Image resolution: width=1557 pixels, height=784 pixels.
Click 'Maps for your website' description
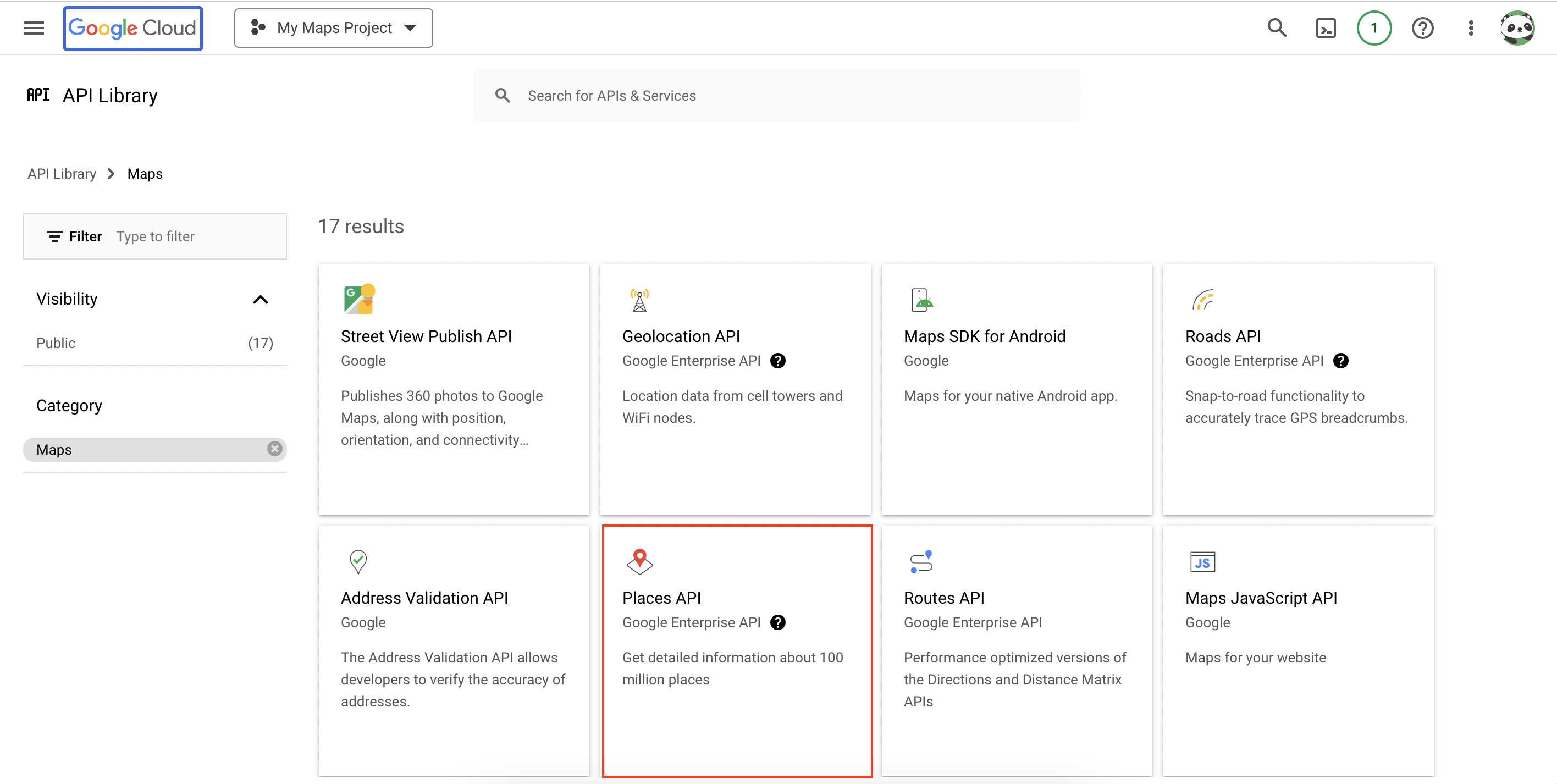(x=1255, y=657)
